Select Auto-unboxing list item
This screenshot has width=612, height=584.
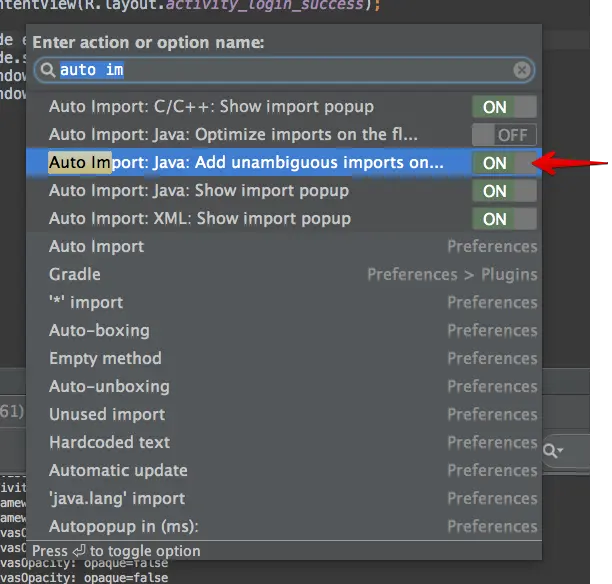[284, 386]
